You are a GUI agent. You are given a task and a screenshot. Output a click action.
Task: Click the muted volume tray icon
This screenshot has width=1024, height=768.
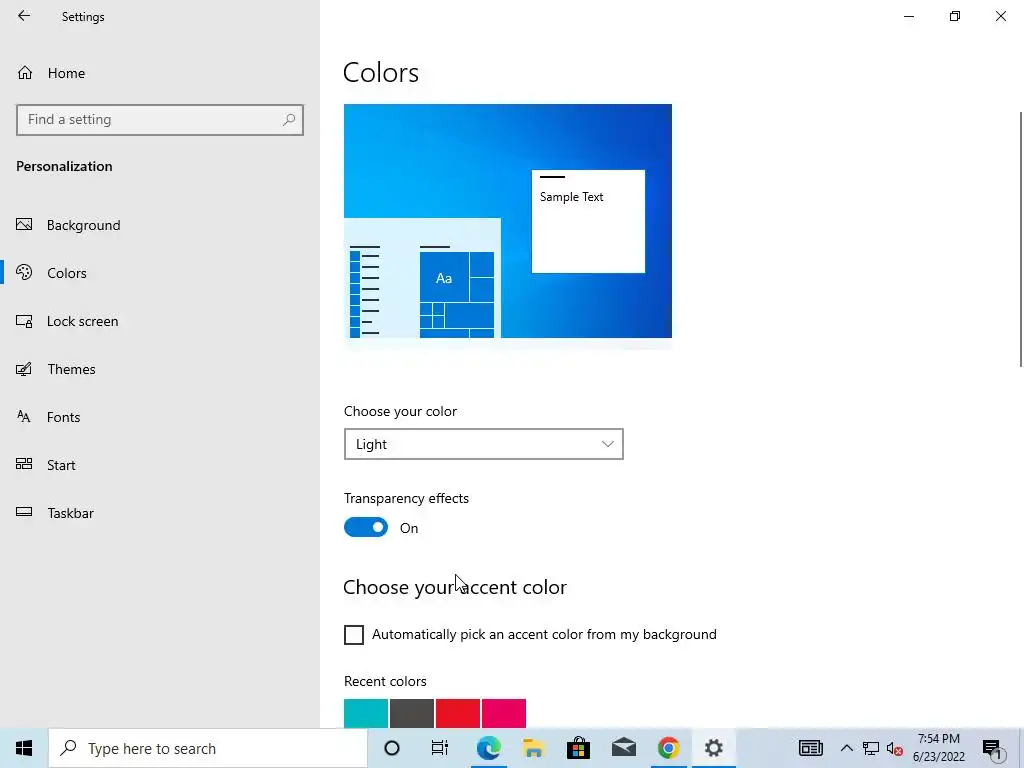(895, 749)
